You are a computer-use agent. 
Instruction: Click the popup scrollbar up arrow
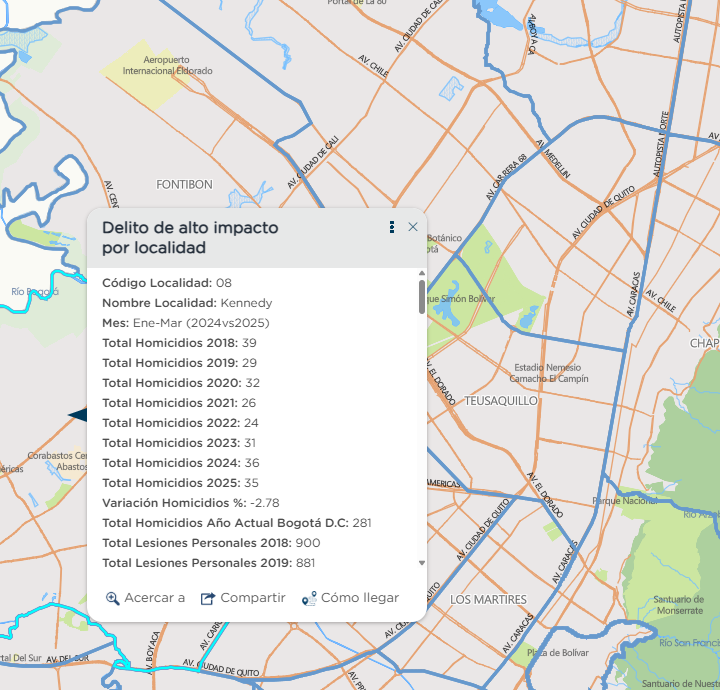coord(421,273)
